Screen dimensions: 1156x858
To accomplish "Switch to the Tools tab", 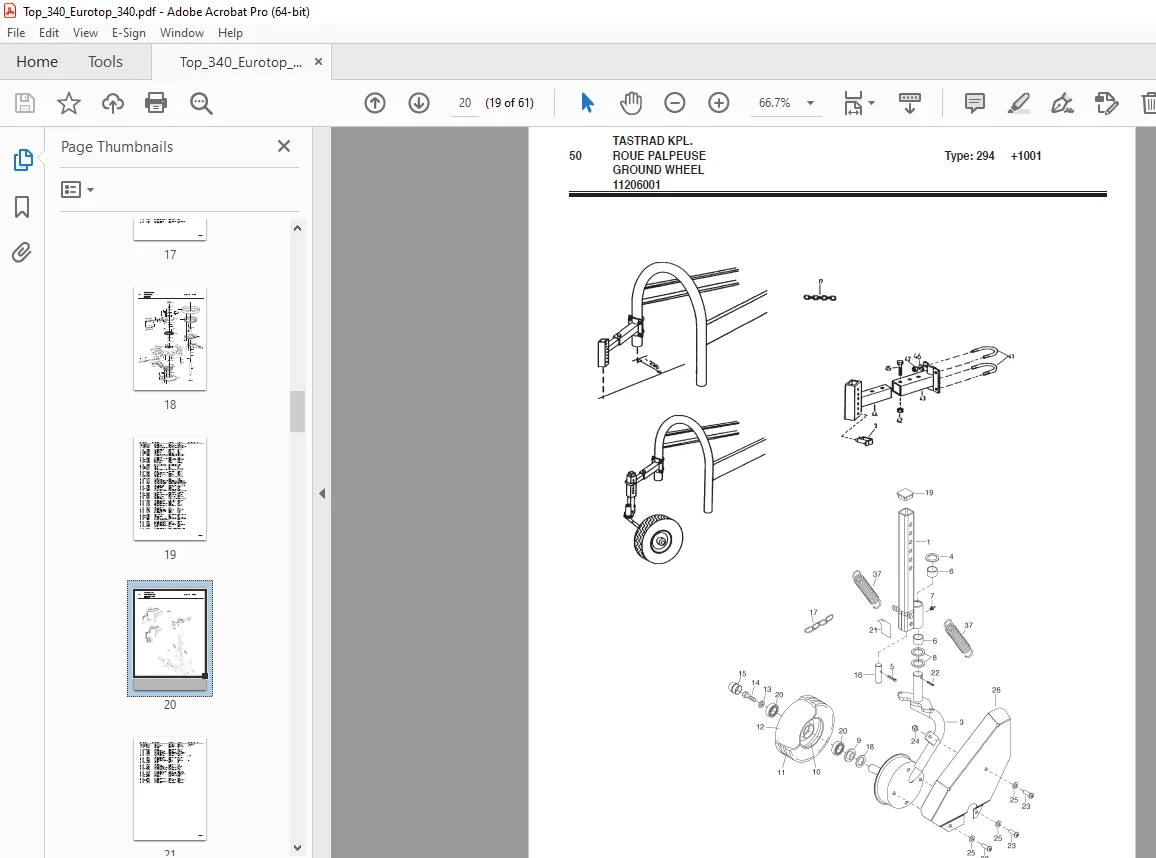I will pyautogui.click(x=105, y=62).
